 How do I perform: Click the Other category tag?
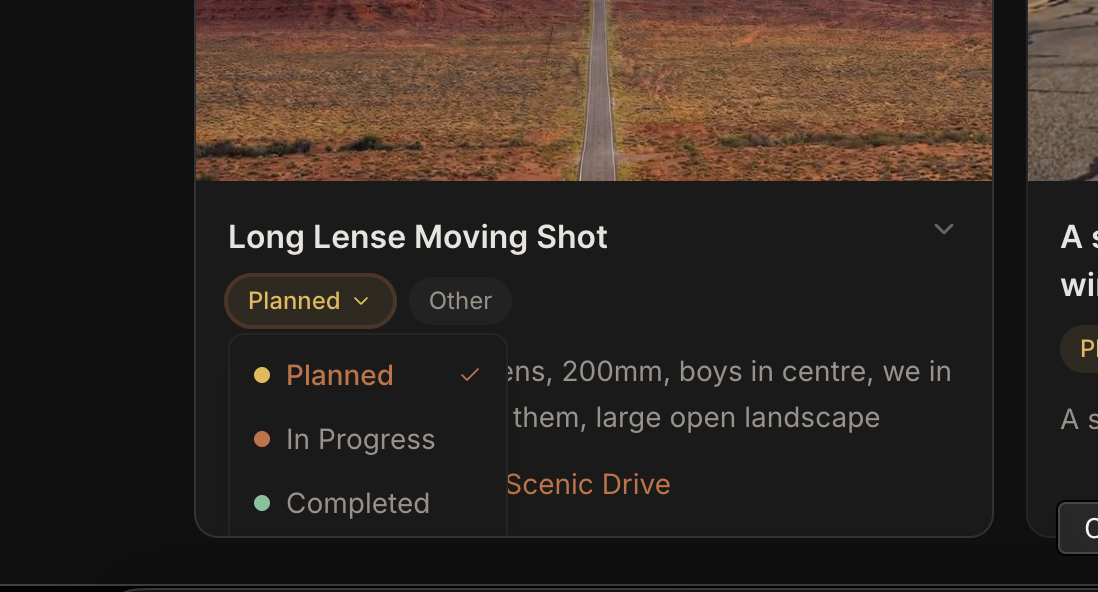[x=460, y=301]
